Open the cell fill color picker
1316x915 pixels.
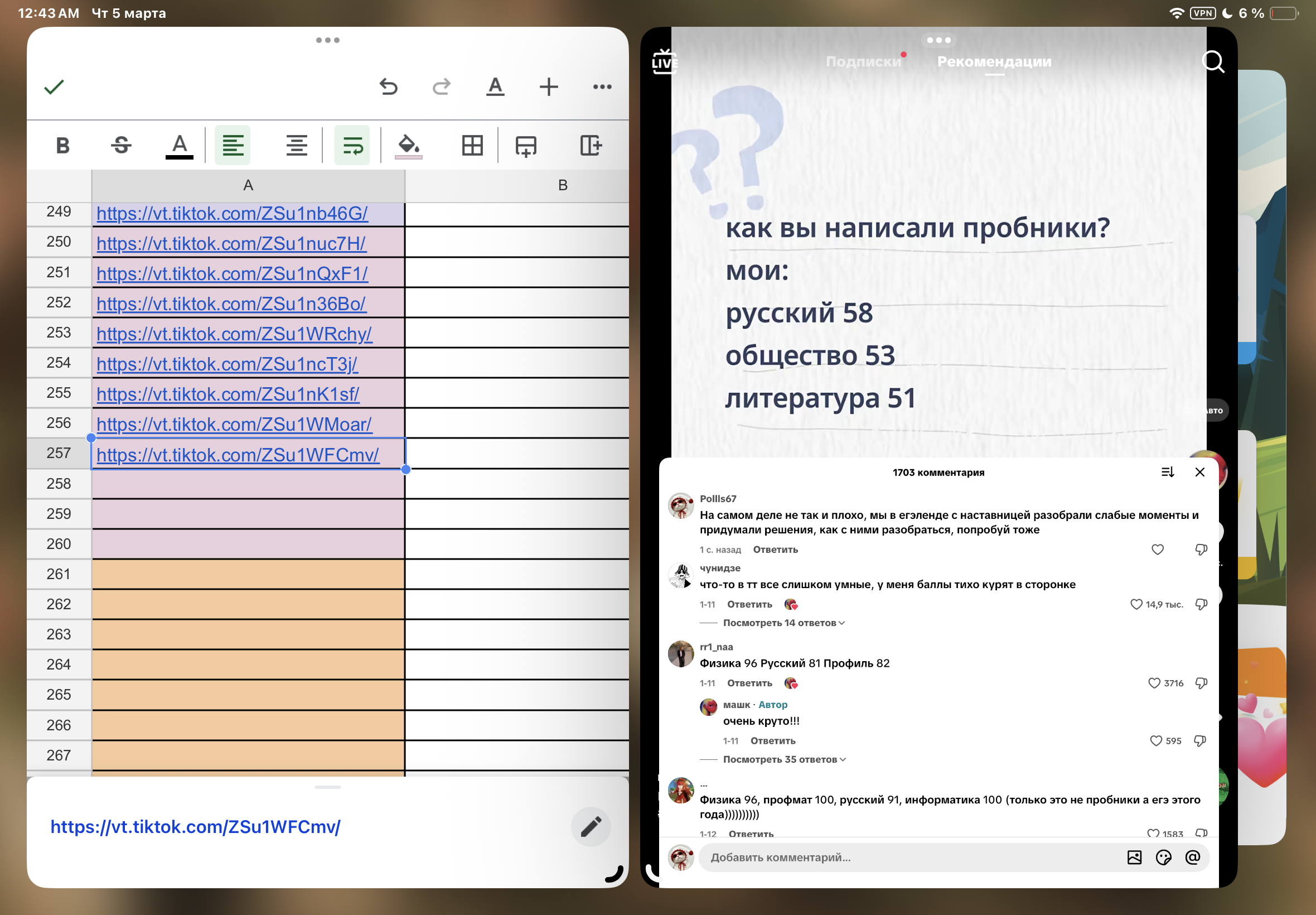[409, 147]
